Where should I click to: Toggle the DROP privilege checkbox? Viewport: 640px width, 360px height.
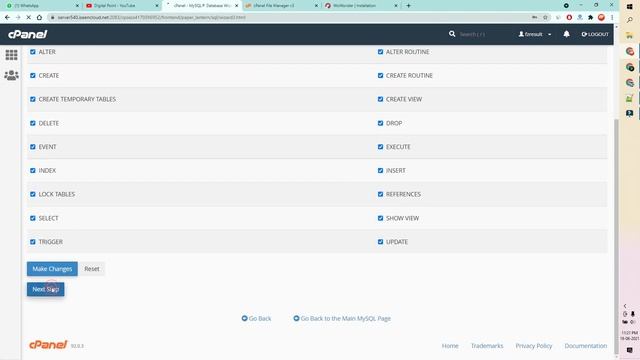click(380, 123)
